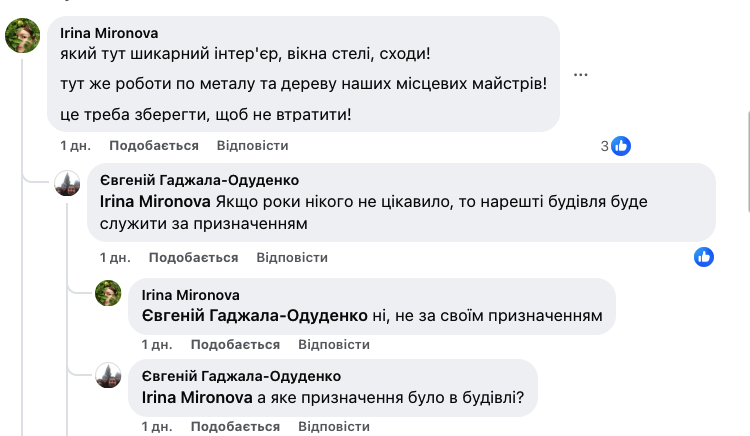Click Irina's small avatar on nested reply
This screenshot has width=750, height=436.
click(x=108, y=294)
